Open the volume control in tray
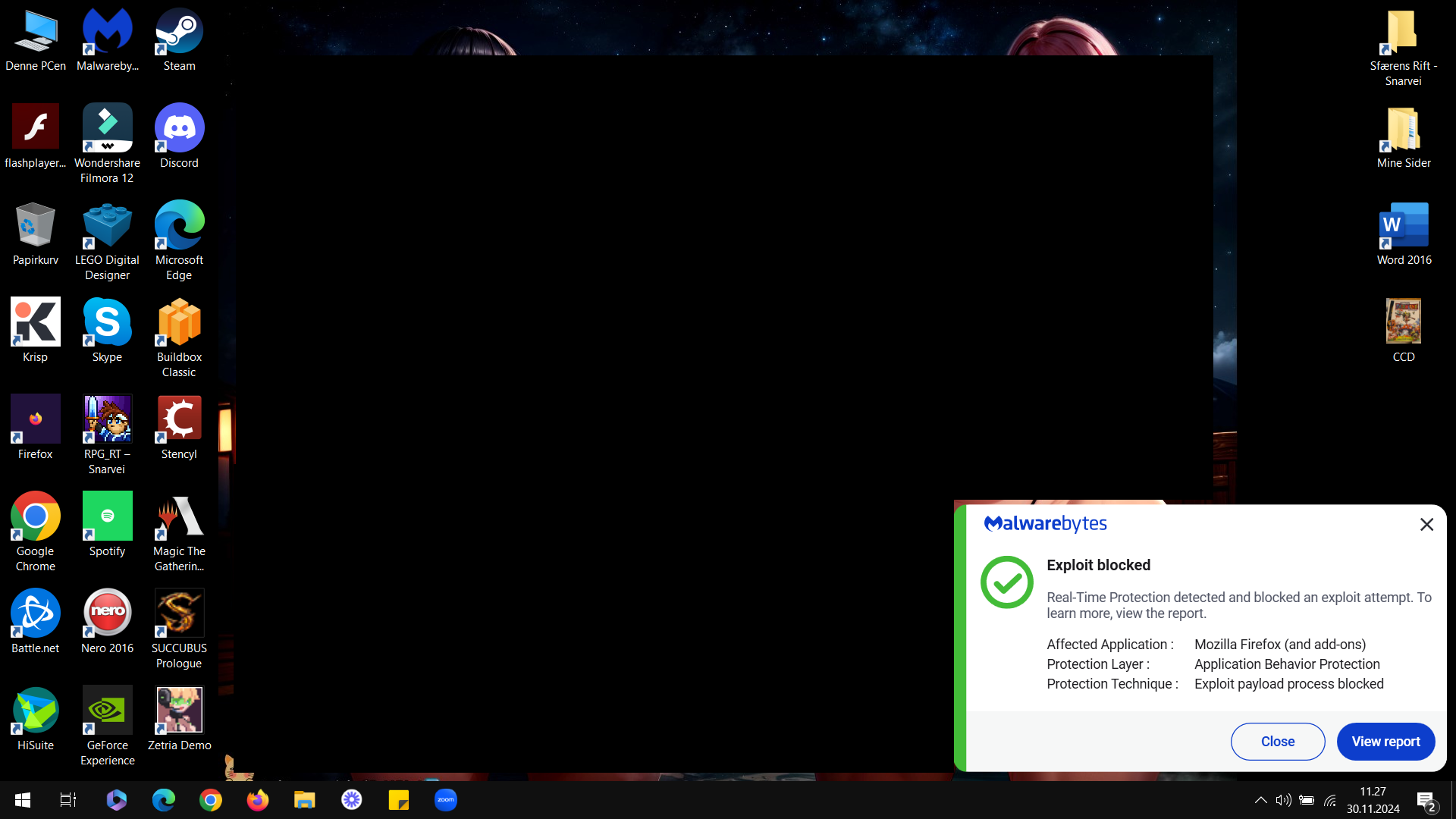This screenshot has height=819, width=1456. [x=1283, y=800]
